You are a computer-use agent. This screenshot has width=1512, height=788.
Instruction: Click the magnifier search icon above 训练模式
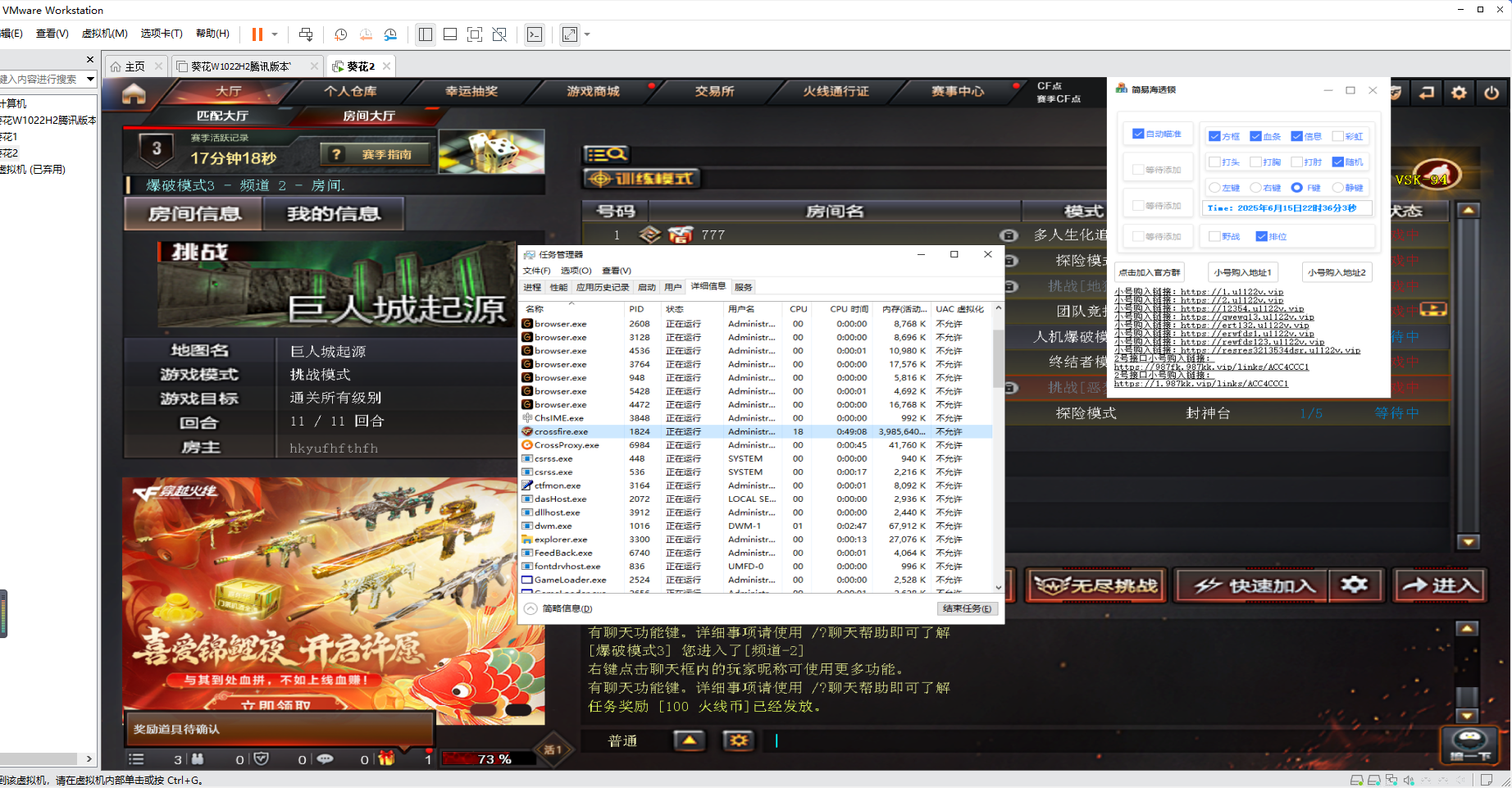pyautogui.click(x=607, y=153)
